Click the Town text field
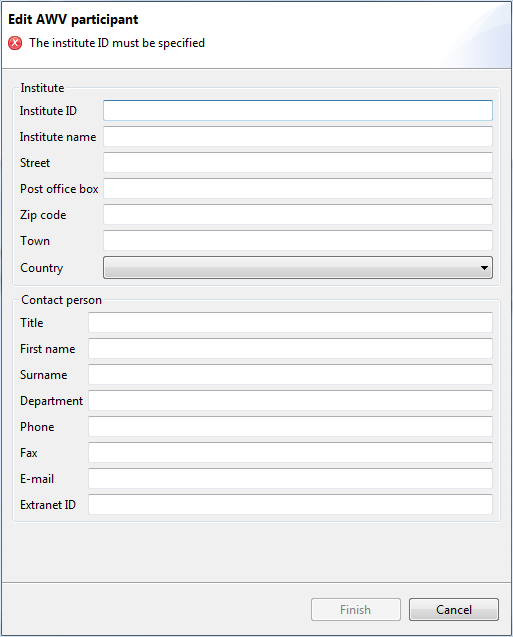 298,240
